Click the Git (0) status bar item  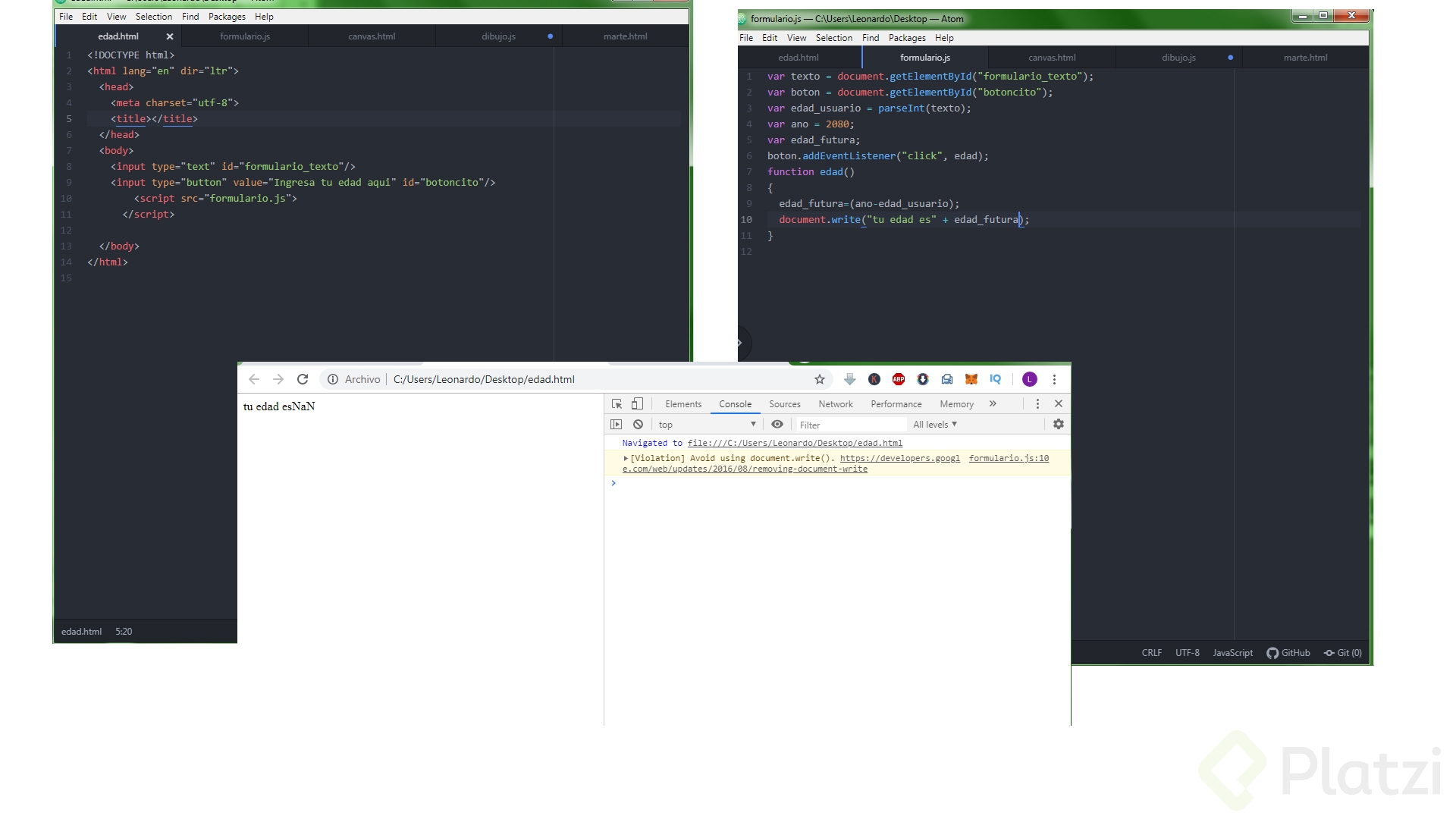pos(1343,653)
